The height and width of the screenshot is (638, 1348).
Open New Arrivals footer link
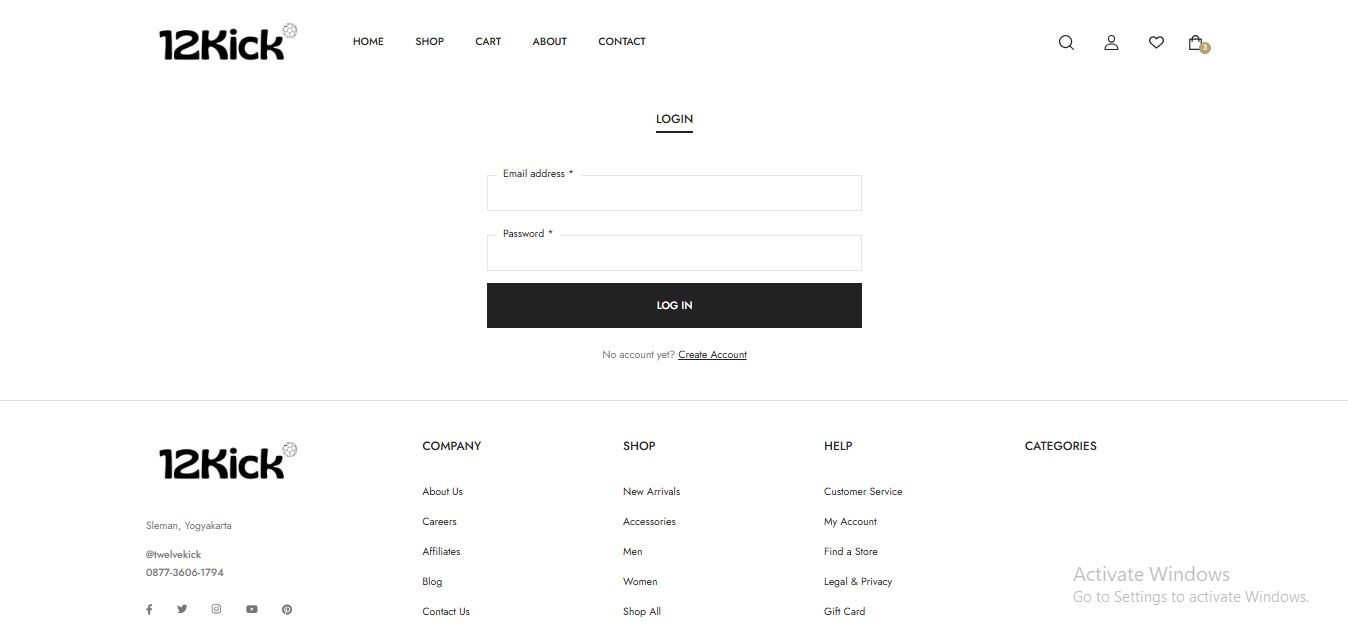651,492
